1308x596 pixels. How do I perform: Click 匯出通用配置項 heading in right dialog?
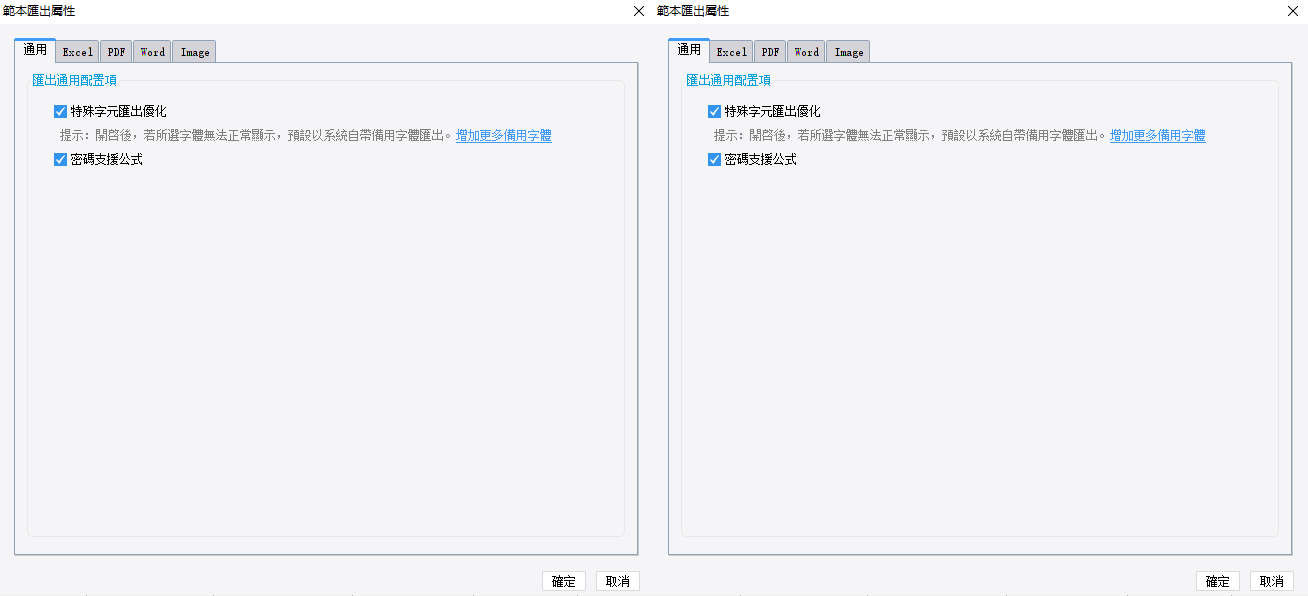728,80
